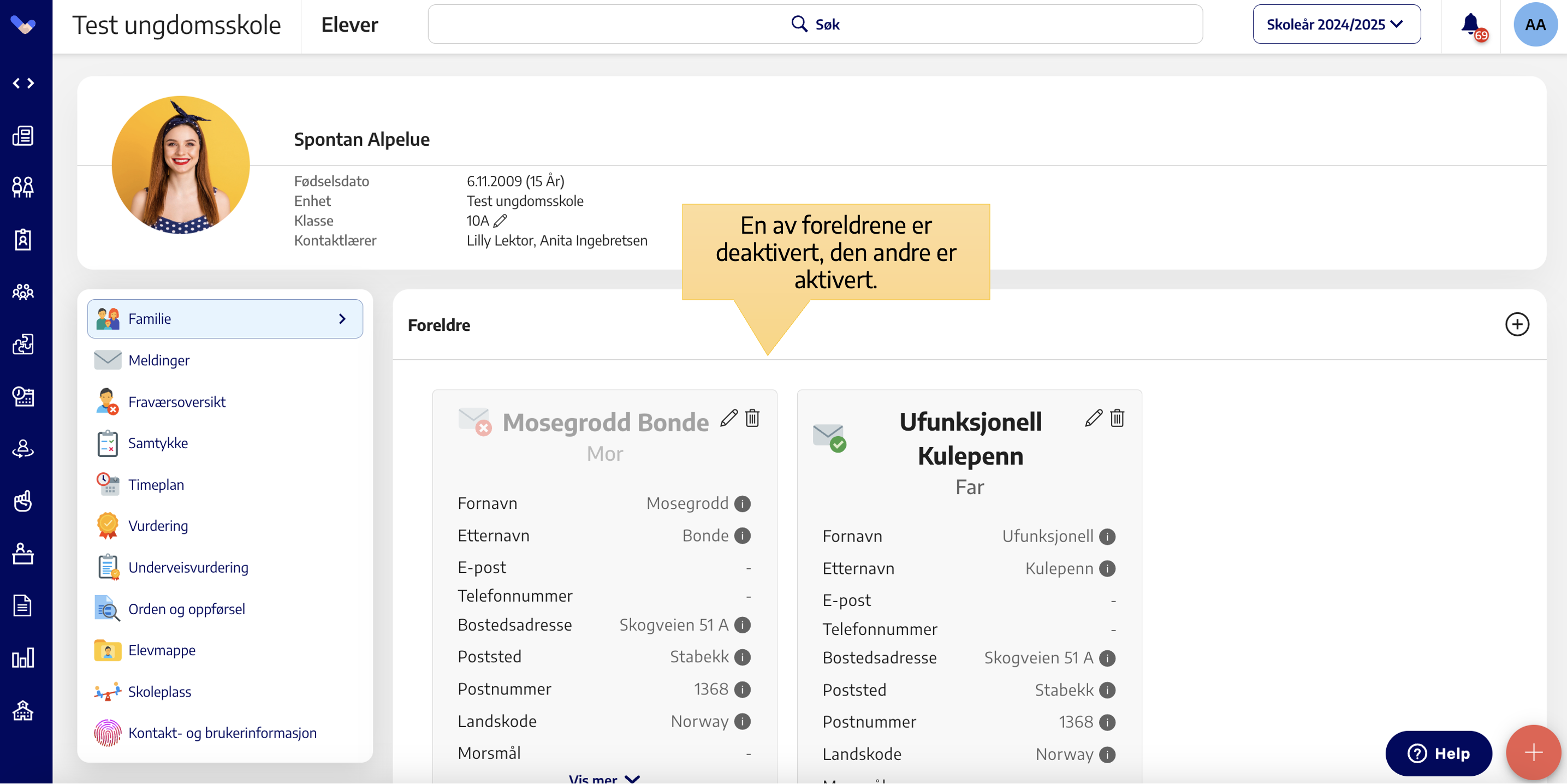Screen dimensions: 1567x784
Task: Click the Help button
Action: coord(1438,753)
